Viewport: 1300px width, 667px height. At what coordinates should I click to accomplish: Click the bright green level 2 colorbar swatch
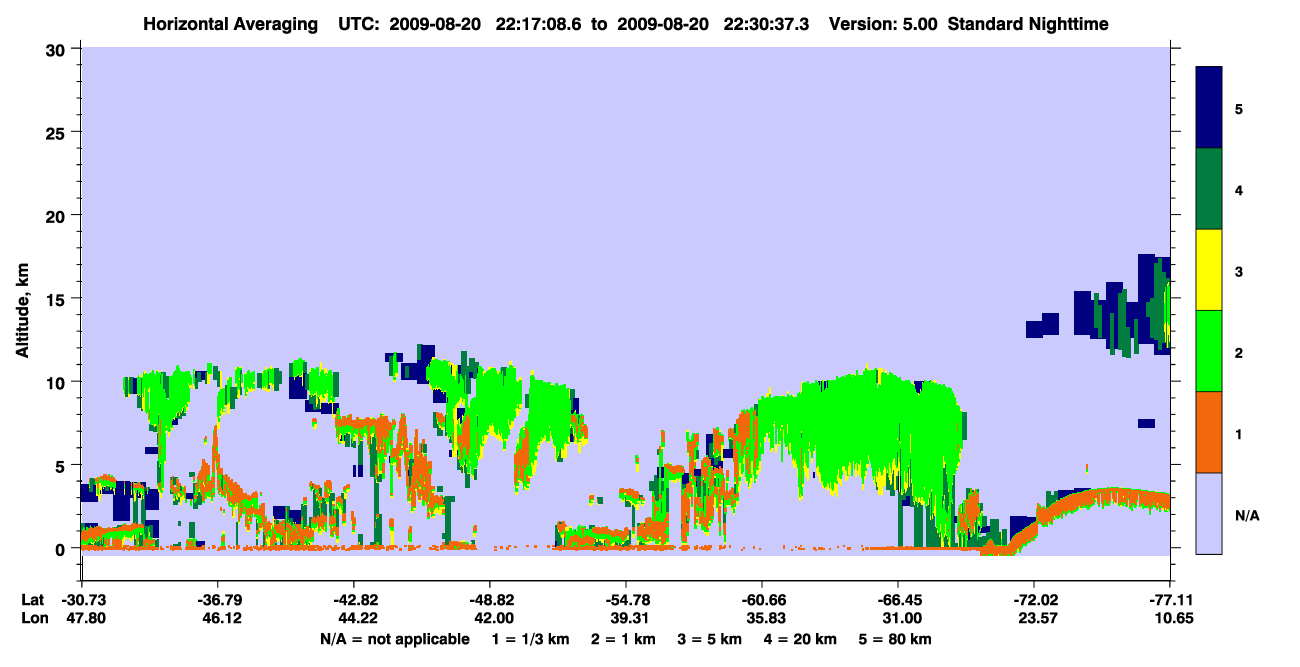tap(1209, 351)
